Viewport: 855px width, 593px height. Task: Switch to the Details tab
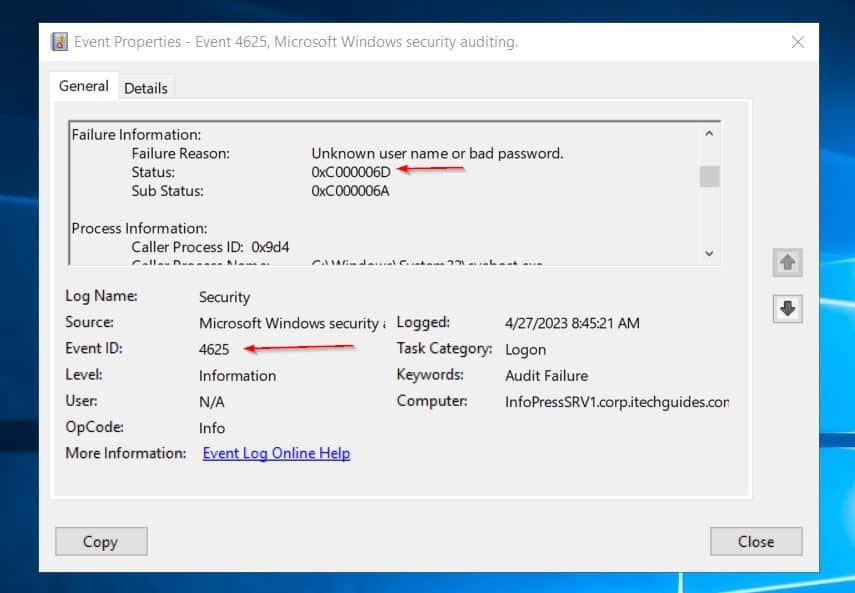tap(146, 87)
